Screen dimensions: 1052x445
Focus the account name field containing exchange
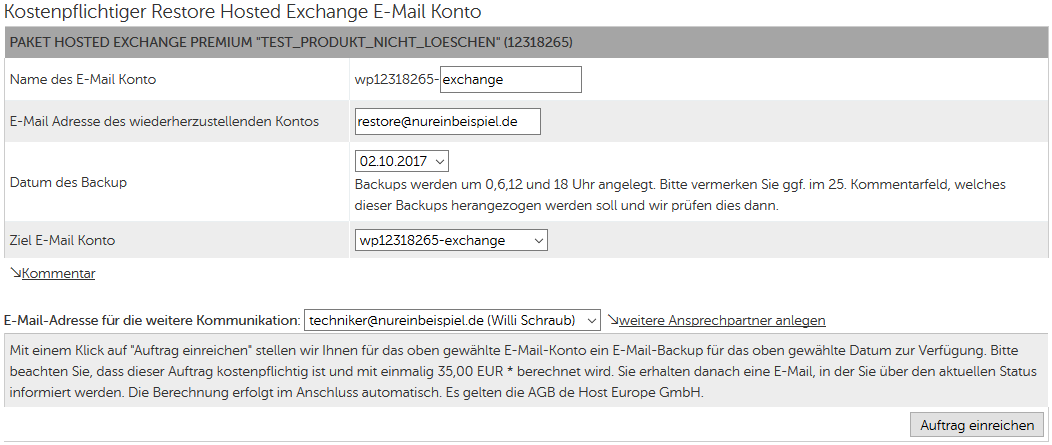[511, 79]
